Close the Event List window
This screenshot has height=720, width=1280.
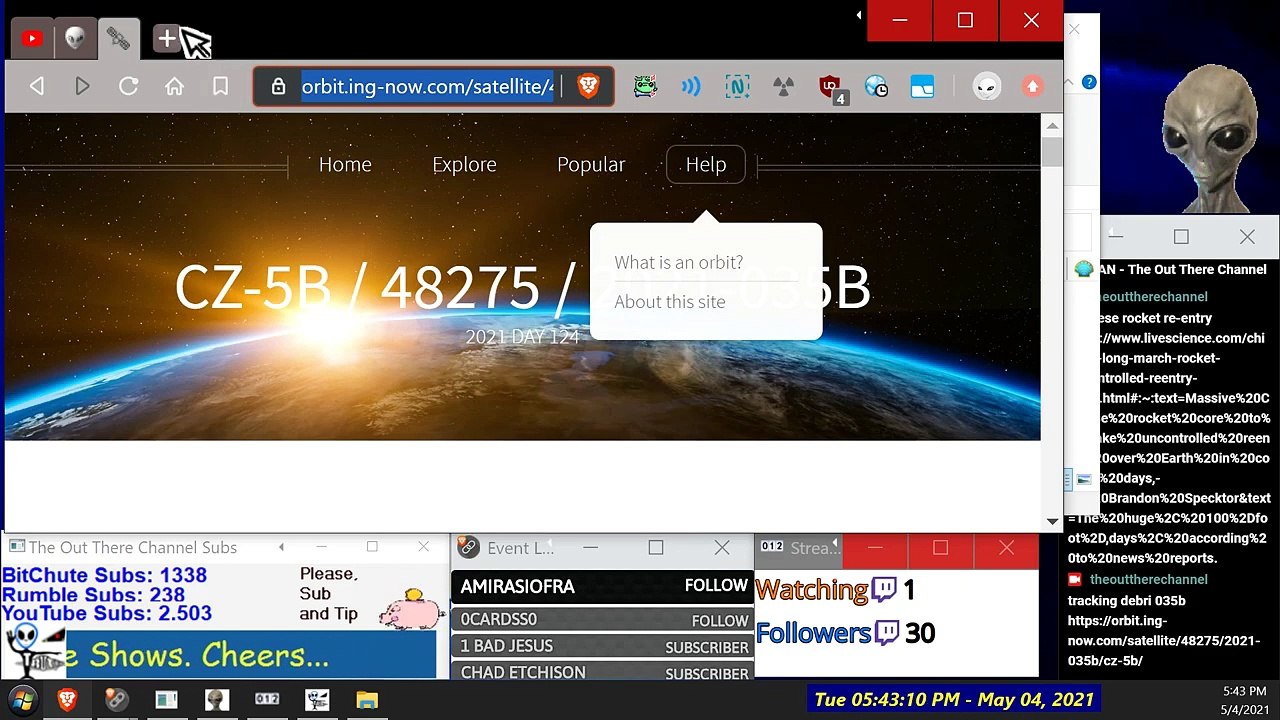(x=722, y=548)
